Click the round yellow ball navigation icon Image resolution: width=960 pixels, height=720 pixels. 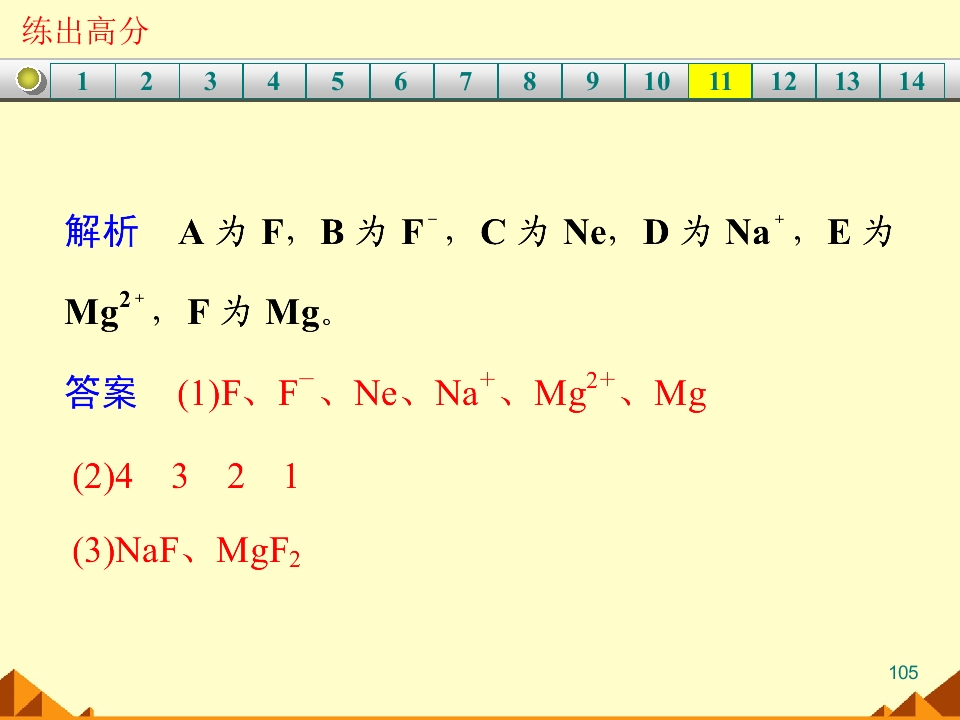click(32, 80)
